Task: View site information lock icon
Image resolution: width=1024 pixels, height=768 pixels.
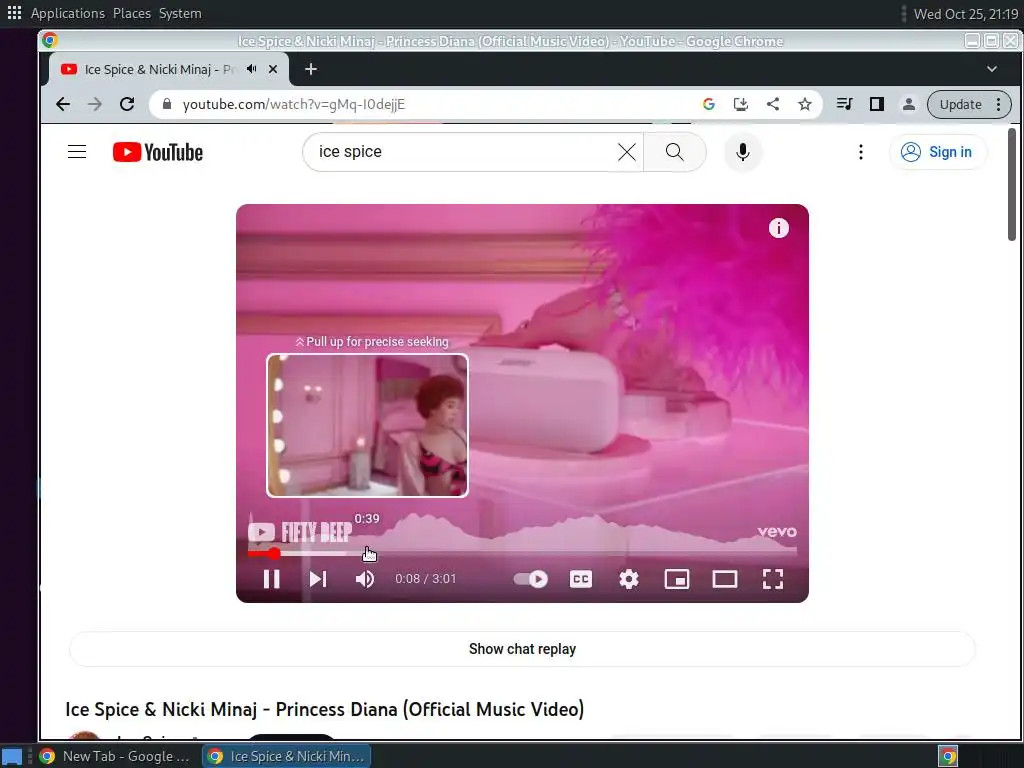Action: 167,104
